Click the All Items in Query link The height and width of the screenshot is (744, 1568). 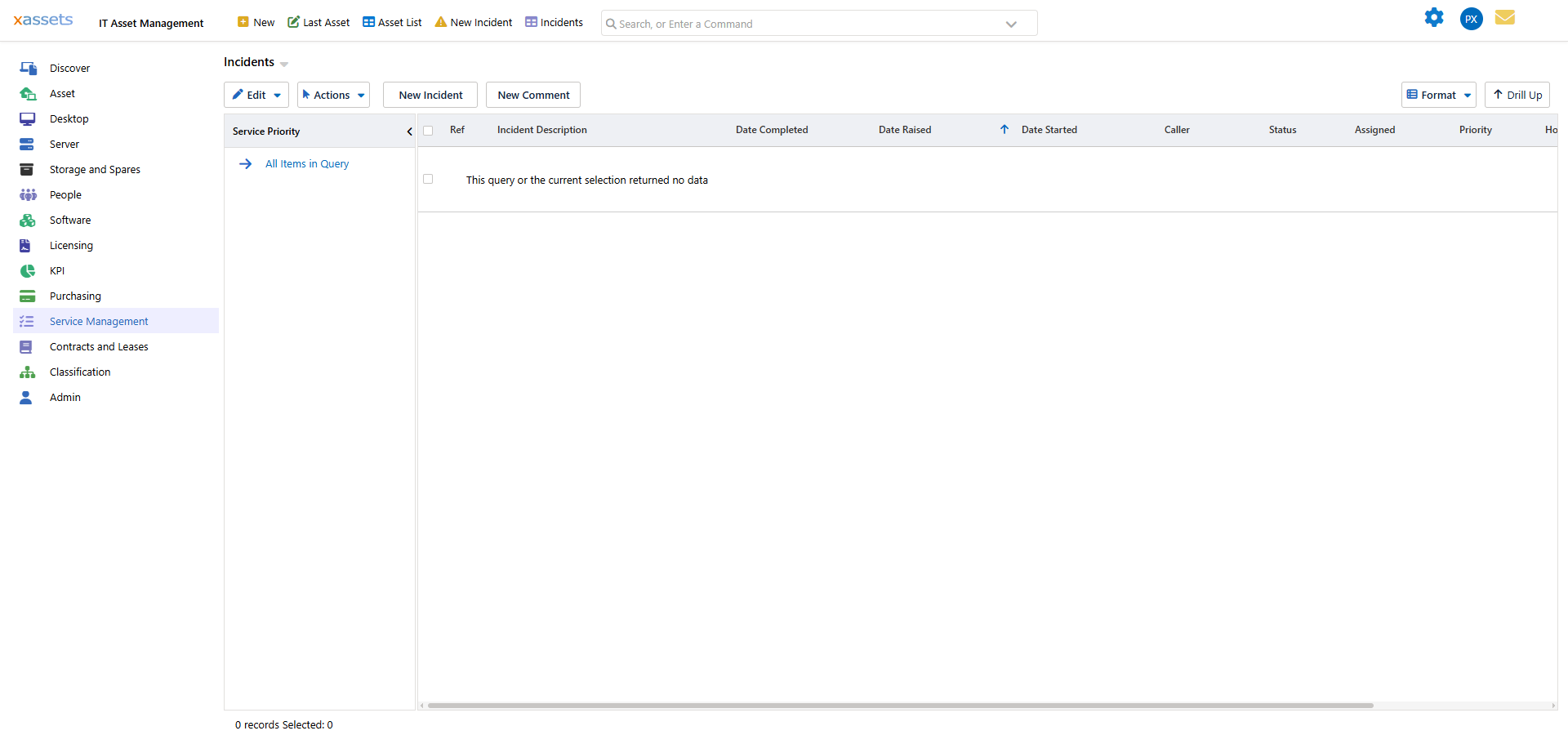(x=306, y=164)
